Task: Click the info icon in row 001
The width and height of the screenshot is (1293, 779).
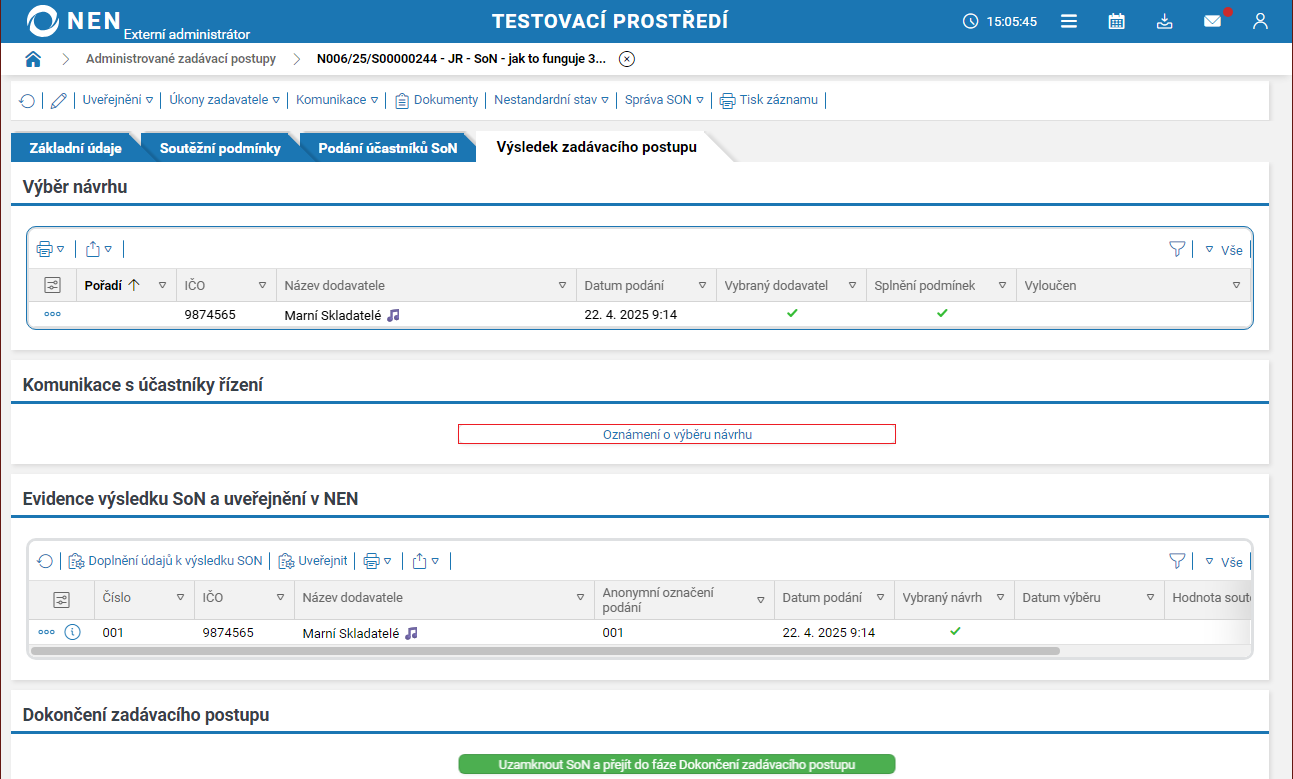Action: pos(72,632)
